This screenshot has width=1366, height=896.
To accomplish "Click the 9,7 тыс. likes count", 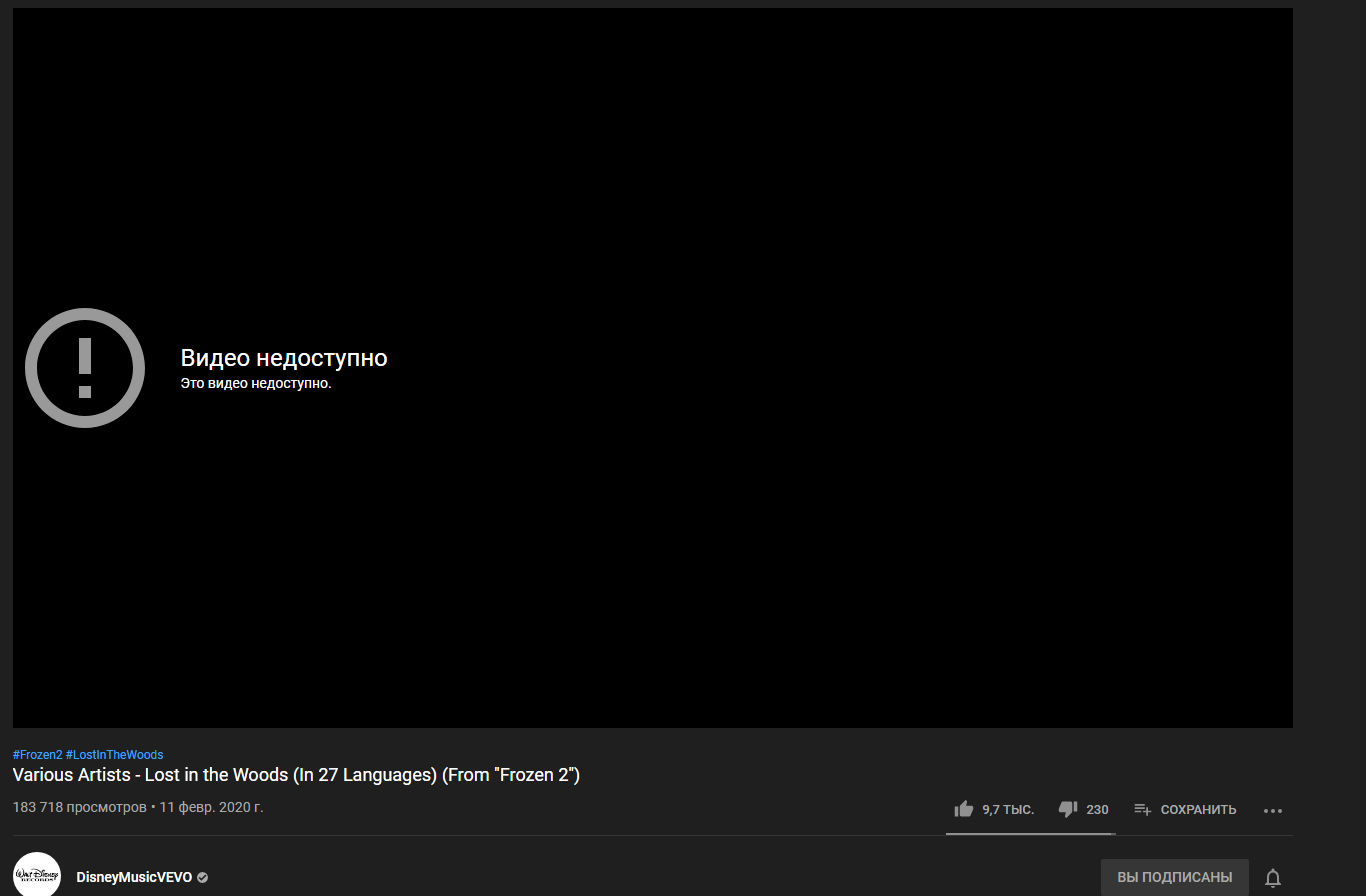I will [x=1008, y=810].
